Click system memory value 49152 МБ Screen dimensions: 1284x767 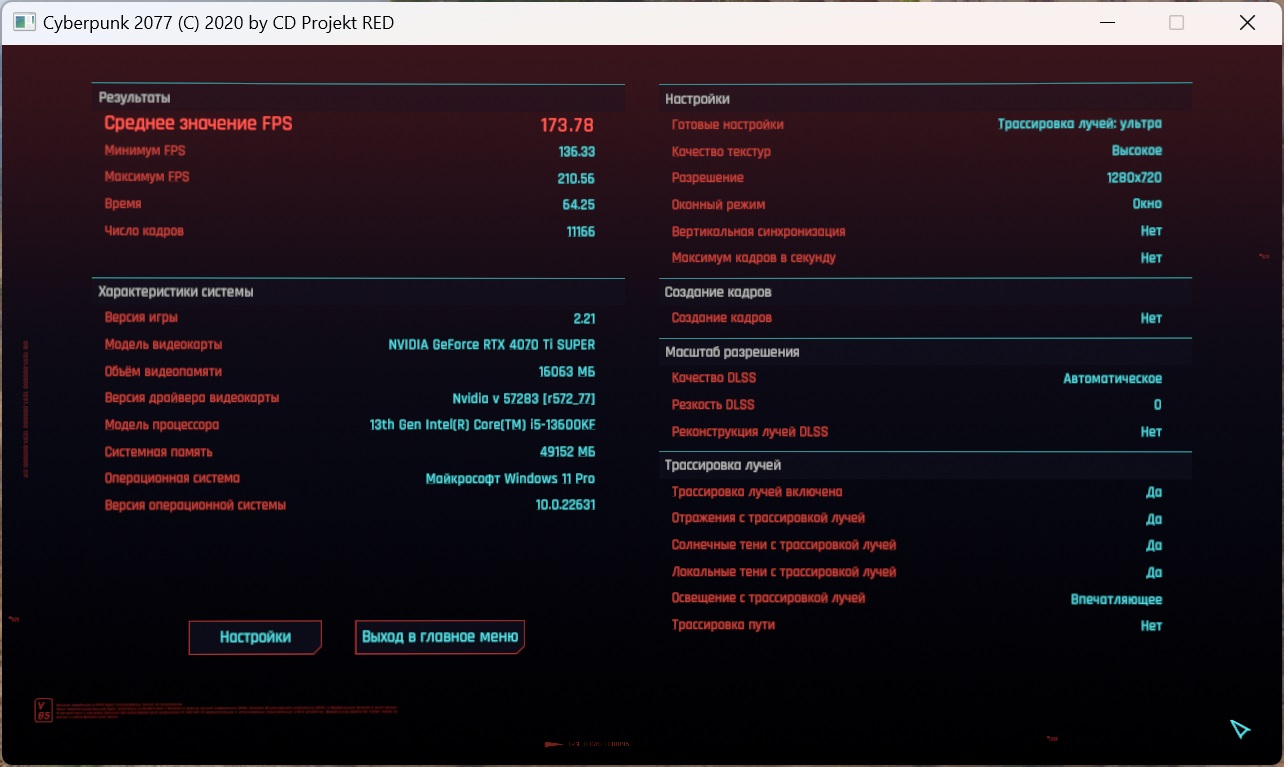[x=566, y=452]
